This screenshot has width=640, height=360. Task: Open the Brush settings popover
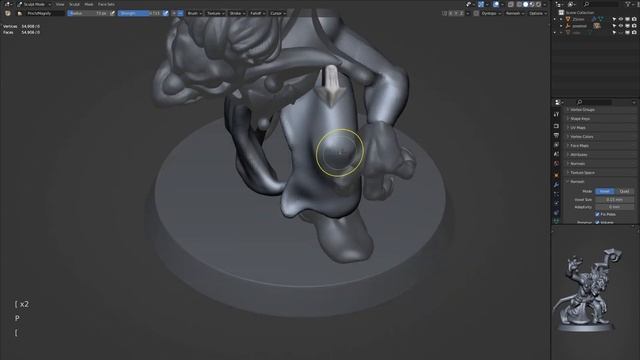click(194, 13)
